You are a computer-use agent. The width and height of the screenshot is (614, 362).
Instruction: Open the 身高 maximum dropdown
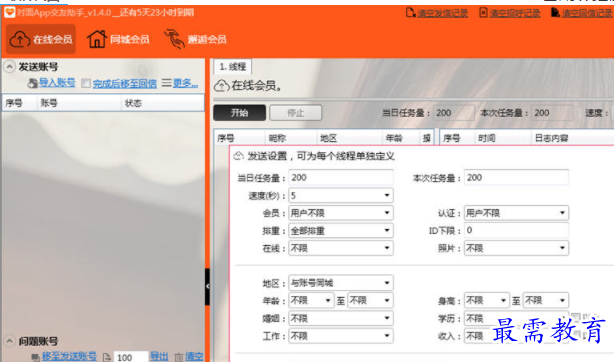(546, 300)
